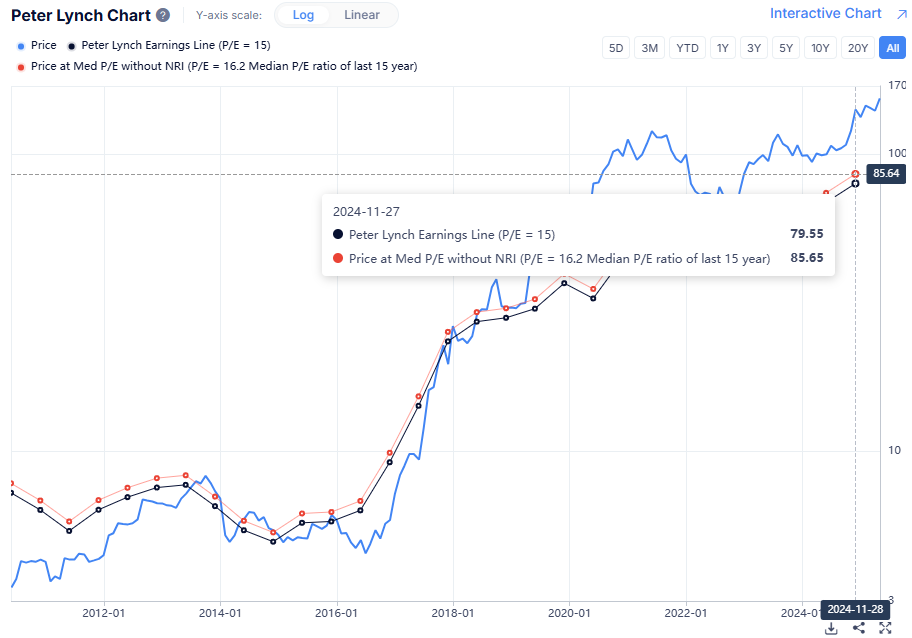912x638 pixels.
Task: Click the red data point at 85.64
Action: (855, 174)
